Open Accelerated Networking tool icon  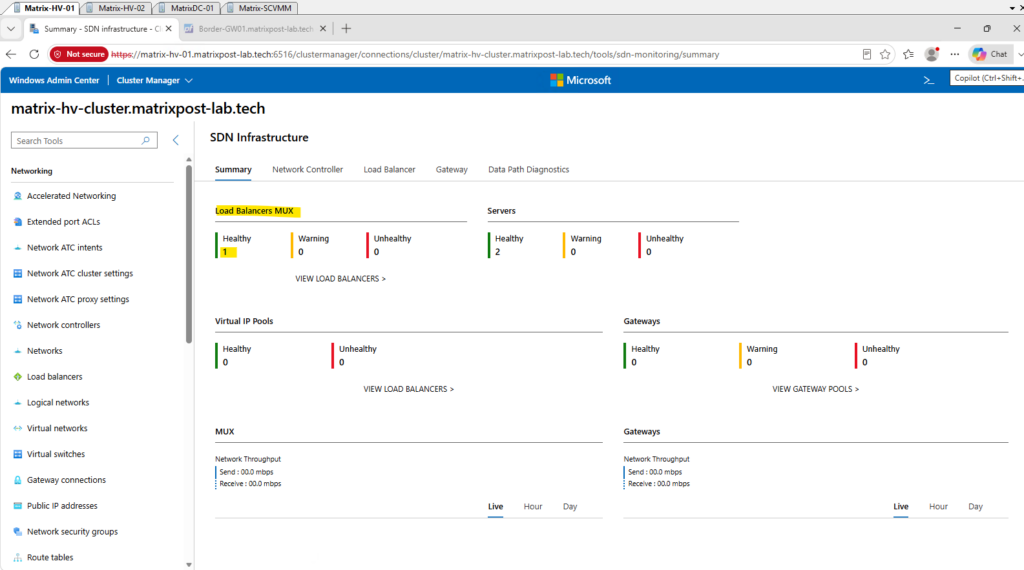18,196
